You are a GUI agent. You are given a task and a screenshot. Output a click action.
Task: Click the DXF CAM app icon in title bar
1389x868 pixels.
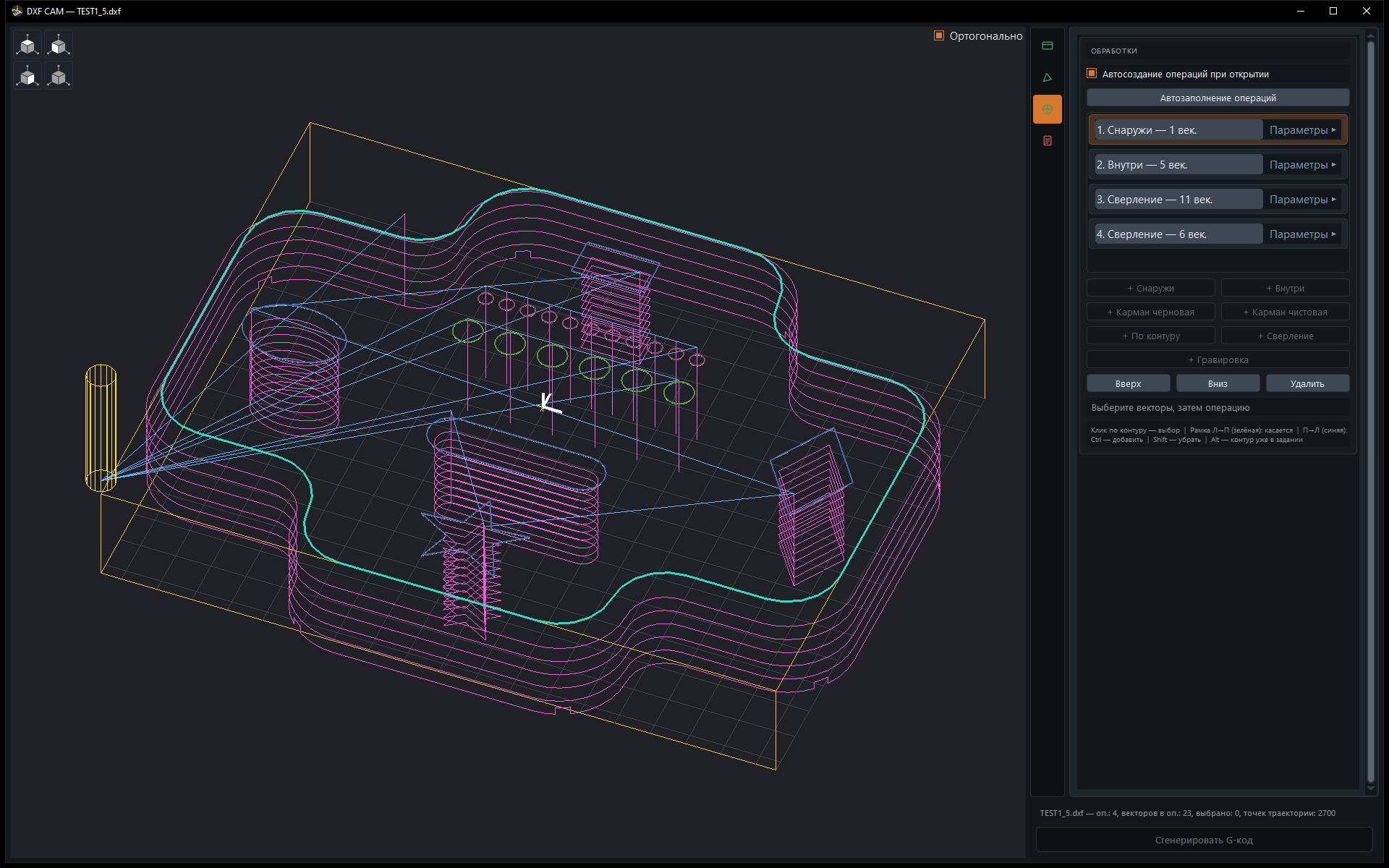tap(17, 11)
